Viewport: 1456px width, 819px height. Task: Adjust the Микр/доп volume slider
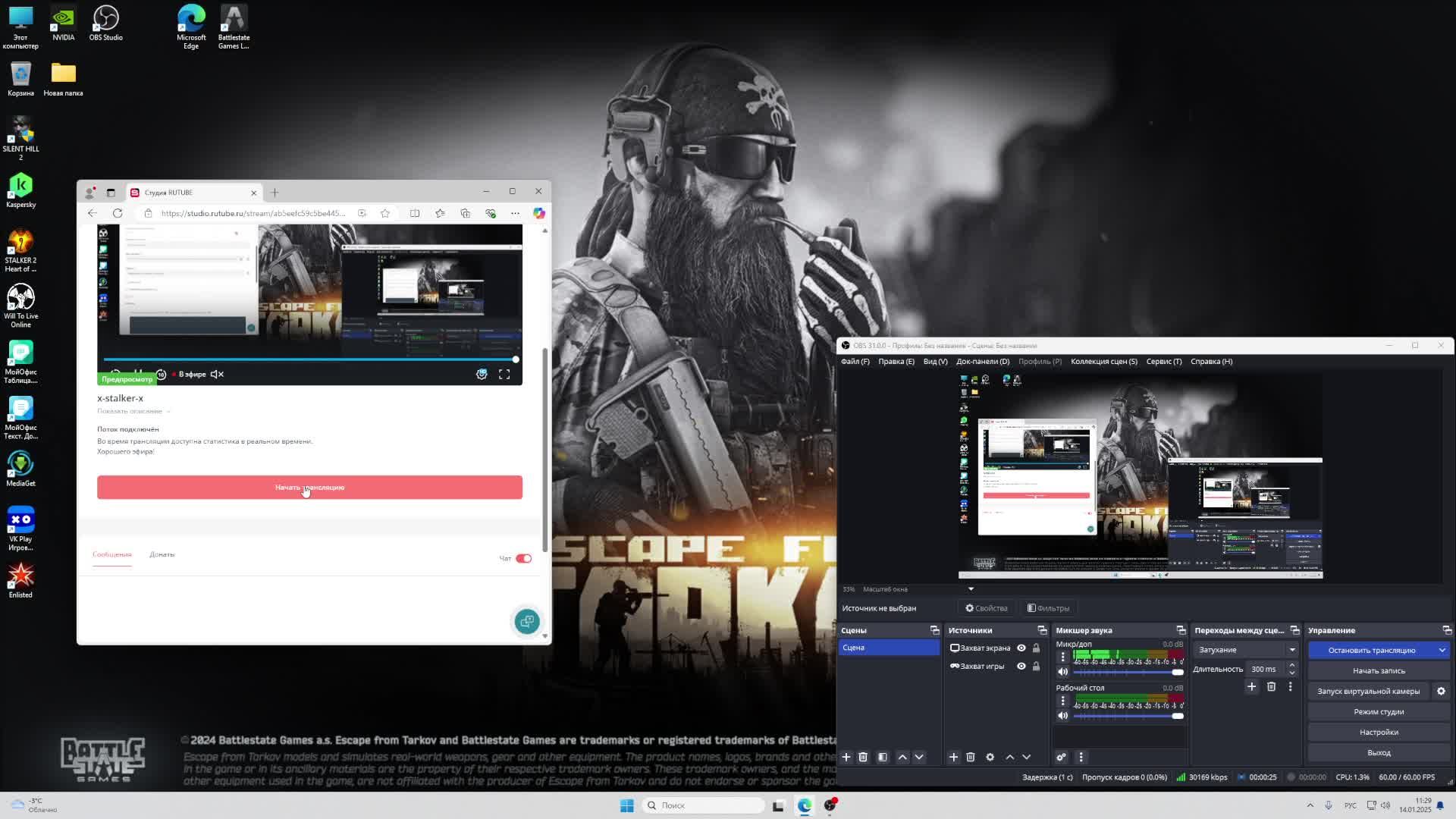point(1128,672)
